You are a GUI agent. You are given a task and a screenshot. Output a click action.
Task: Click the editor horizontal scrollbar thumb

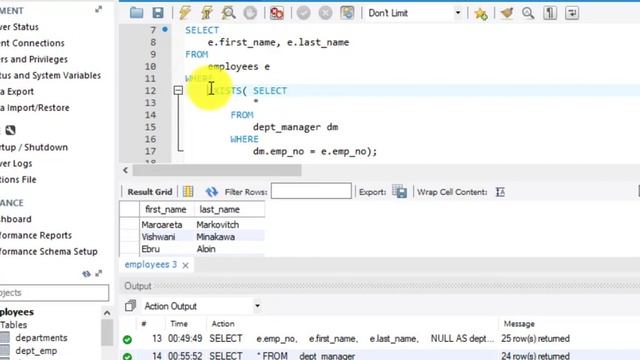click(x=217, y=170)
